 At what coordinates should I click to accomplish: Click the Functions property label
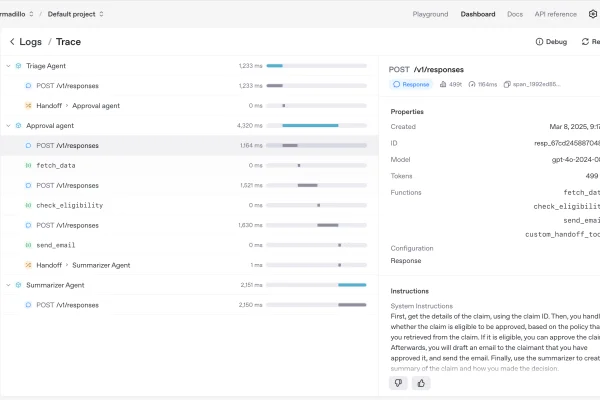[406, 193]
